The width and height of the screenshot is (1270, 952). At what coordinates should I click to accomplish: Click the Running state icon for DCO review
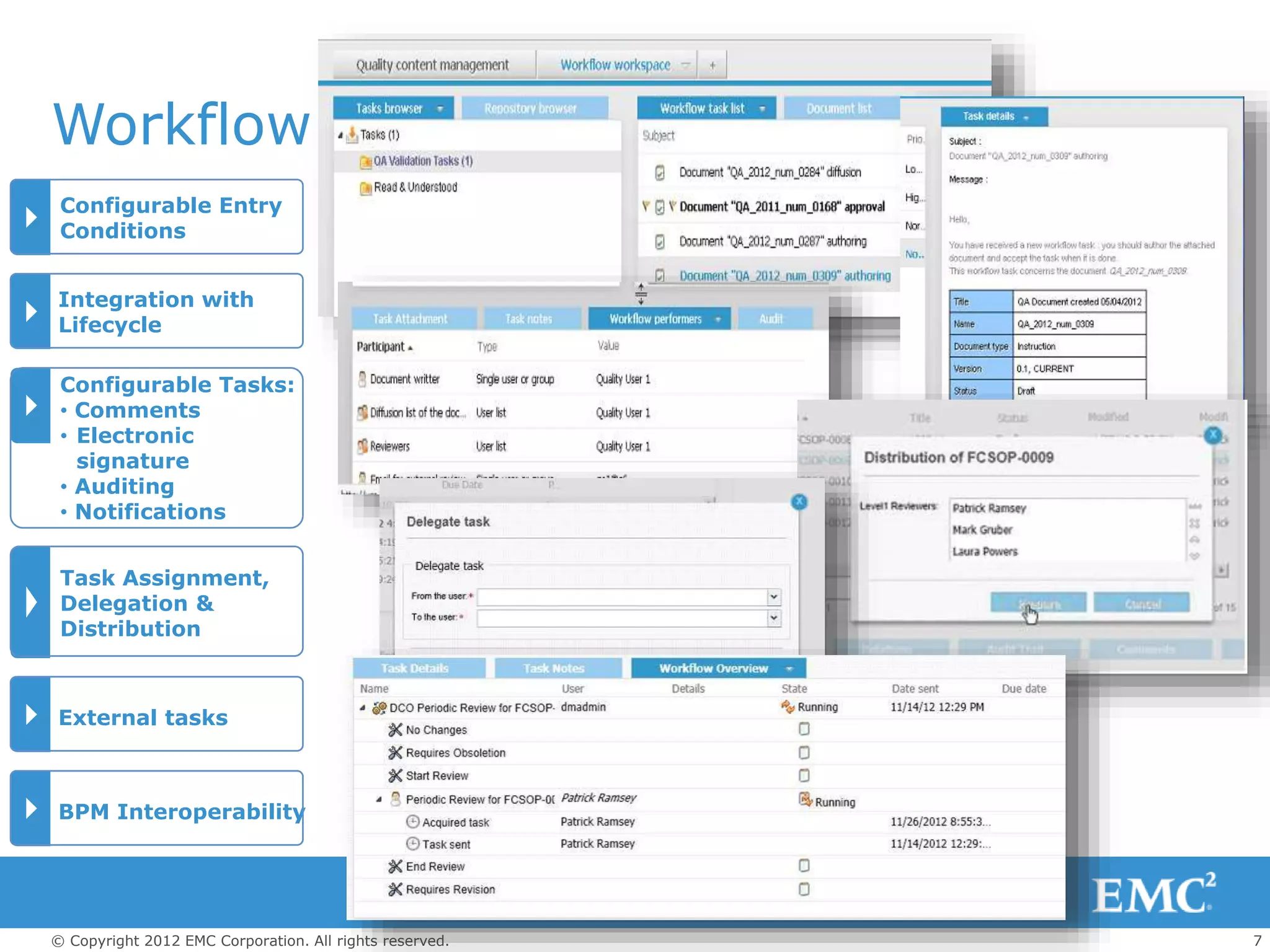click(788, 707)
